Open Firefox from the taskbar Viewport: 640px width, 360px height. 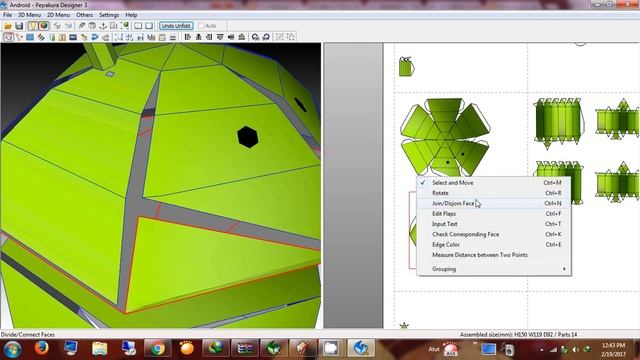click(41, 348)
